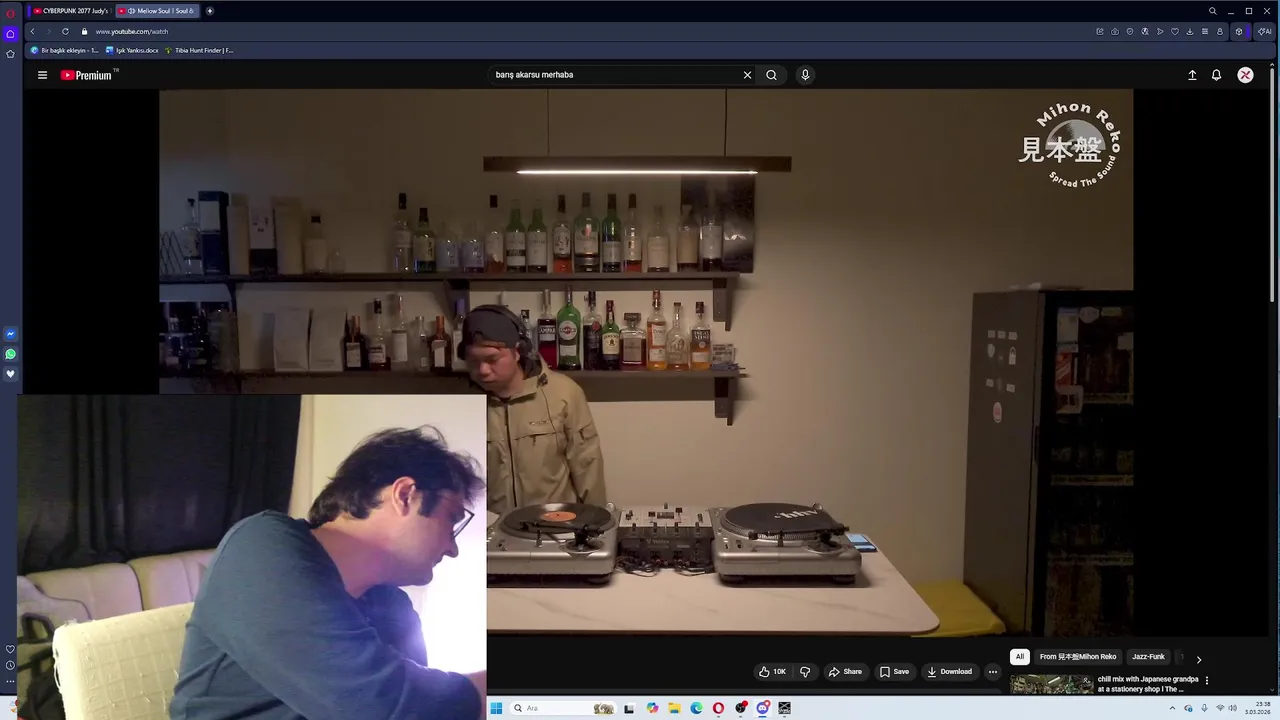Go forward in browser history
The height and width of the screenshot is (720, 1280).
48,32
